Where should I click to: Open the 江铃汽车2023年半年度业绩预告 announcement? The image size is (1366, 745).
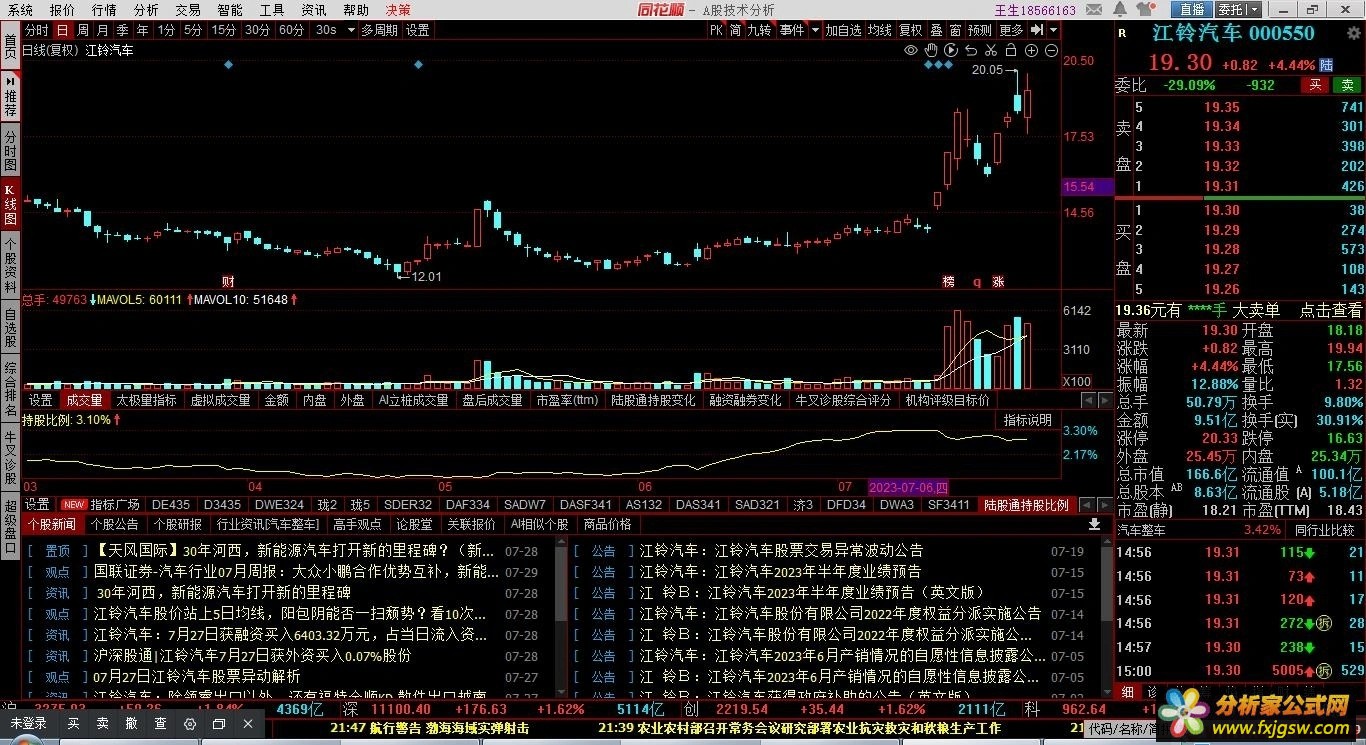coord(780,571)
